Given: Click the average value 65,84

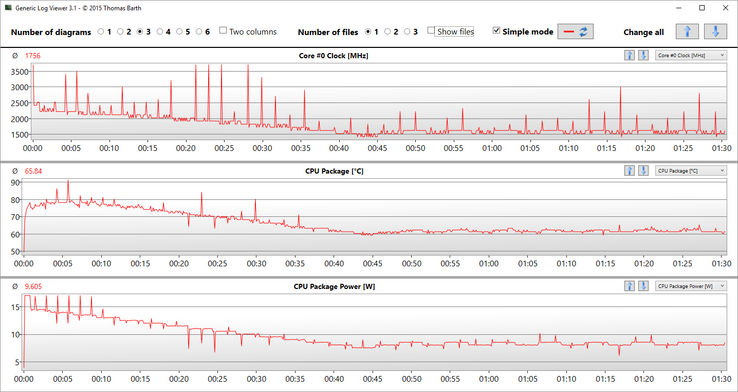Looking at the screenshot, I should 32,171.
